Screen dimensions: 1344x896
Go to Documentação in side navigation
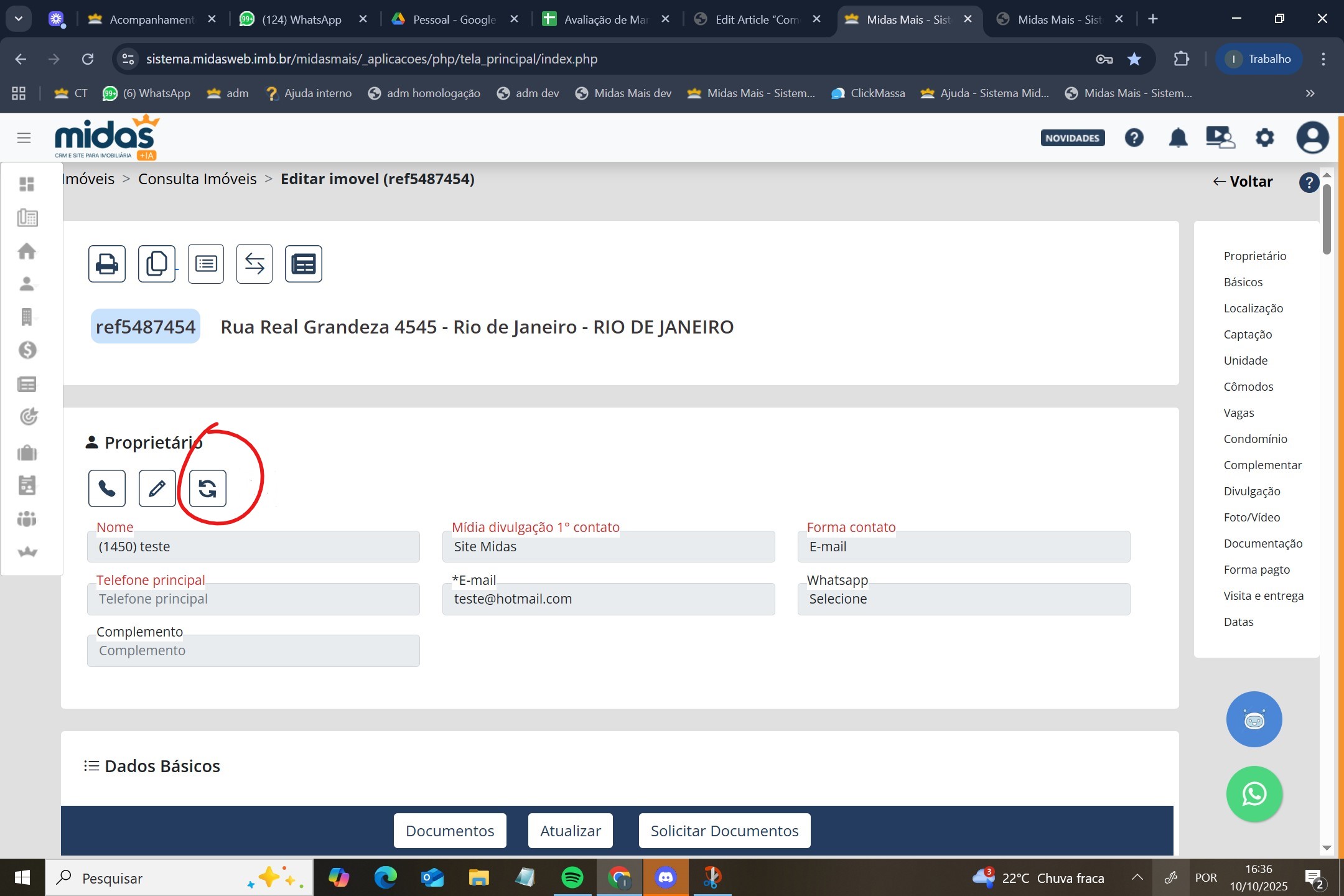pos(1262,544)
